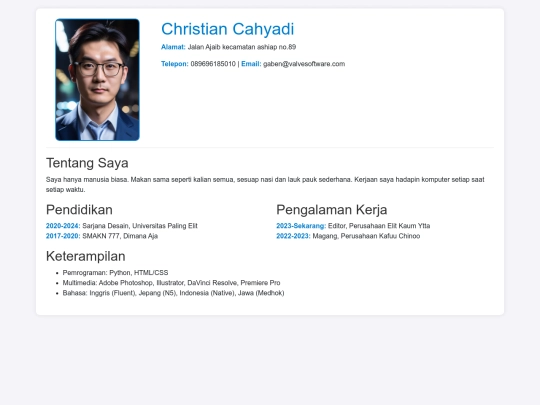Click the phone number 089696185010

click(213, 64)
